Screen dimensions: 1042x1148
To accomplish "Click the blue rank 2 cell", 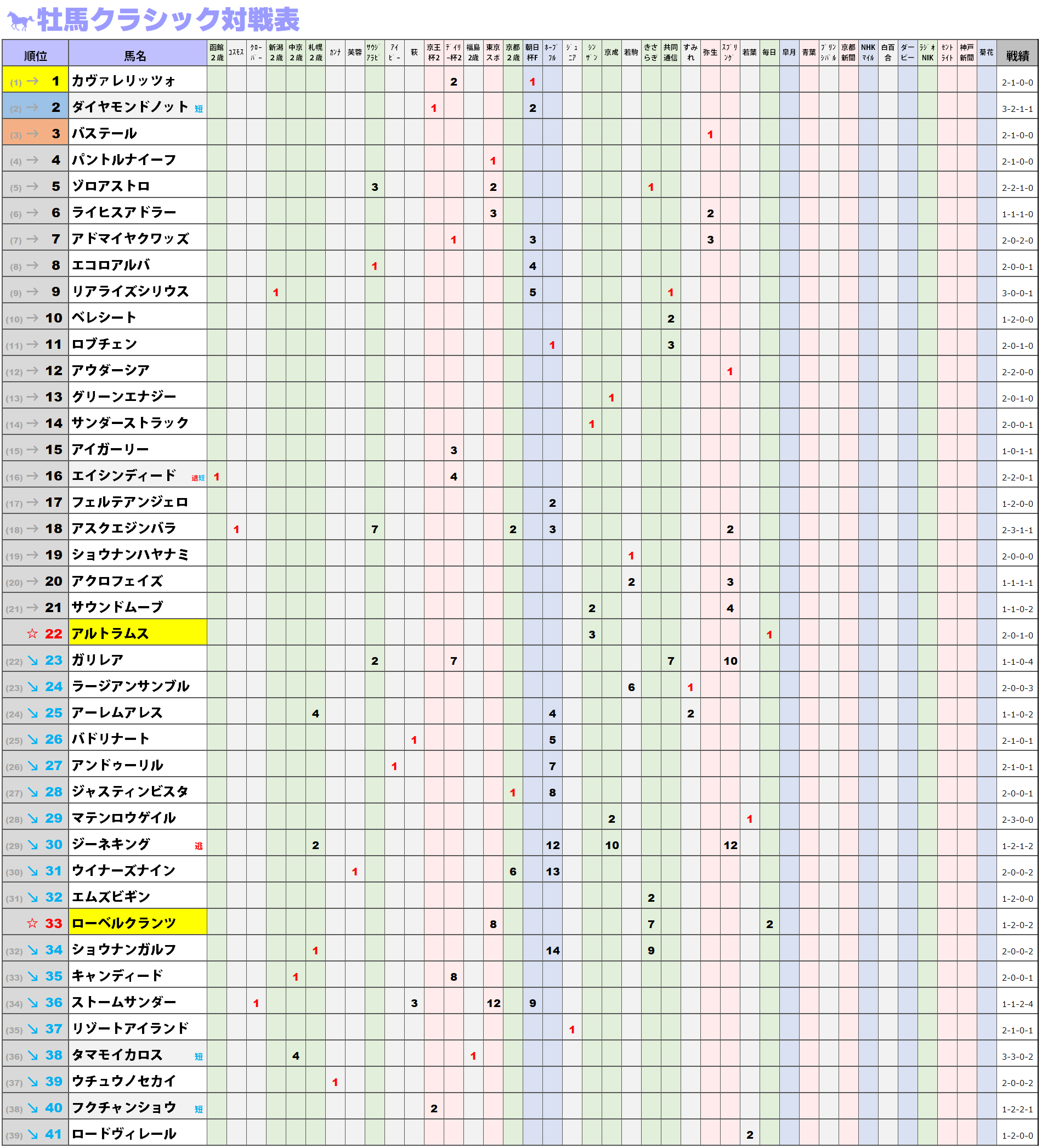I will tap(35, 106).
